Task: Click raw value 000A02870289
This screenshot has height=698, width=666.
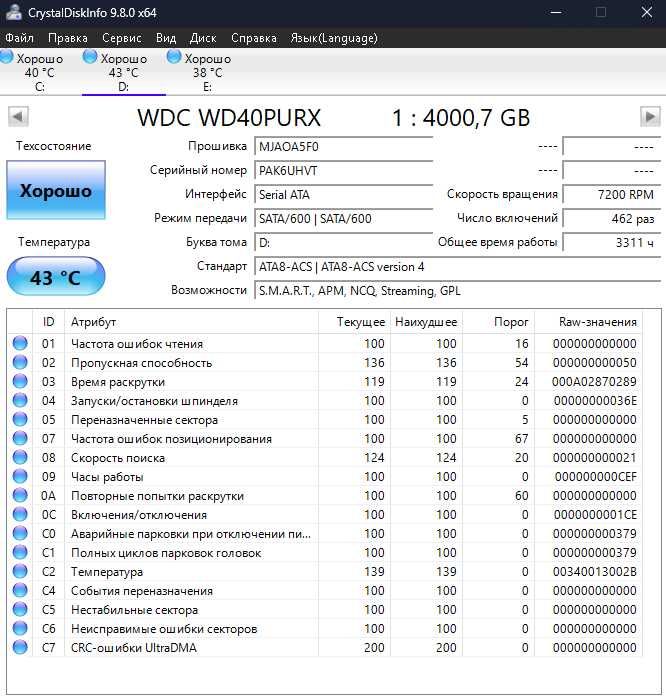Action: (x=594, y=382)
